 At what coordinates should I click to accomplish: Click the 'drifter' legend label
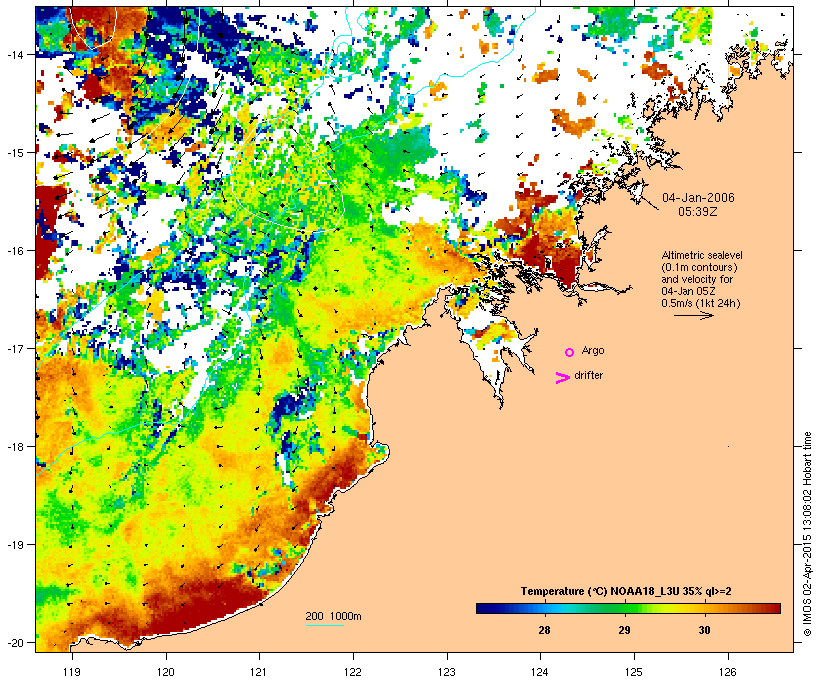(588, 375)
